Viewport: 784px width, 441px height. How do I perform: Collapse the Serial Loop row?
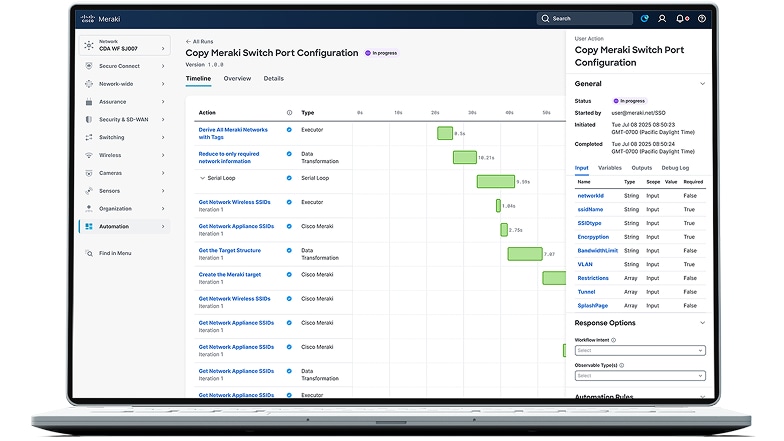pos(202,178)
